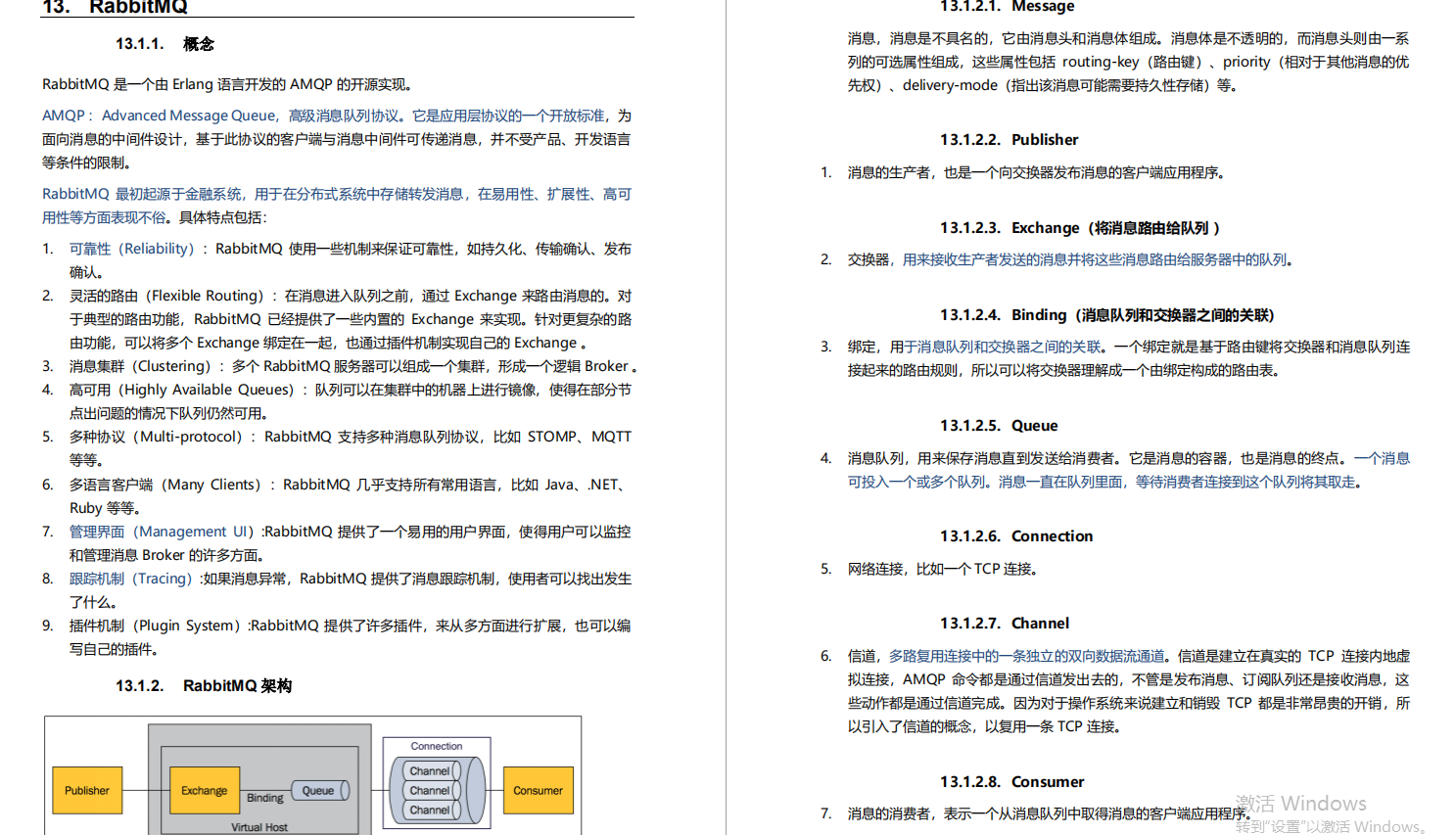Select the top Channel box under Connection
This screenshot has width=1456, height=835.
(x=431, y=771)
